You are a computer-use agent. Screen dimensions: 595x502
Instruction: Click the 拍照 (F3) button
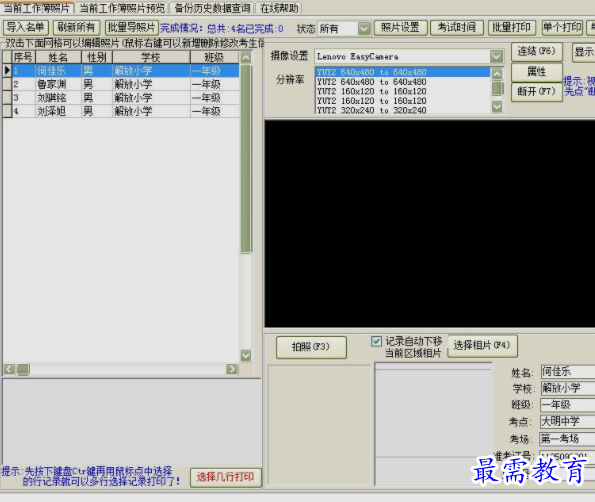(x=311, y=347)
